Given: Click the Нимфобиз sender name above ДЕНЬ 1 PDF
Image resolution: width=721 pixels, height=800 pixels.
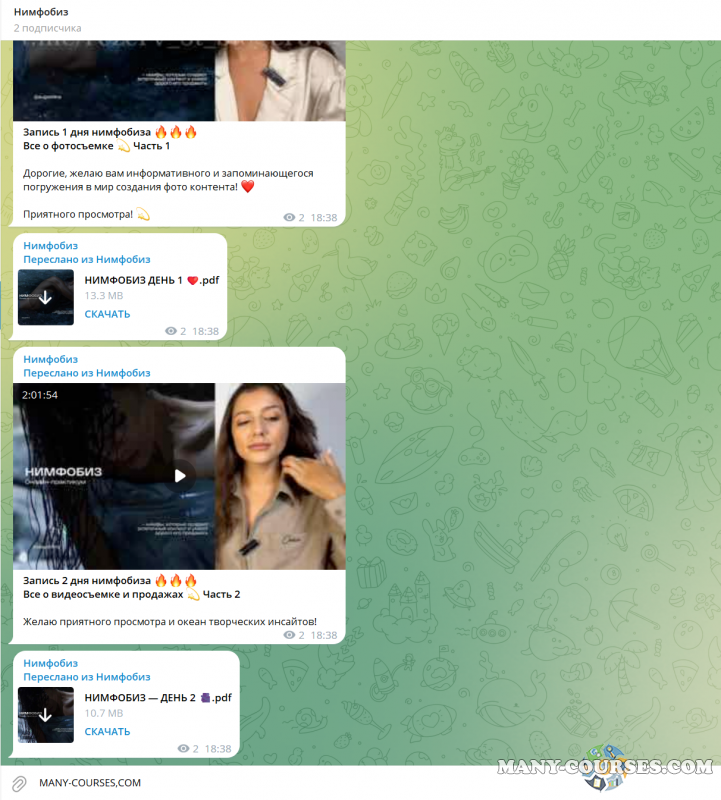Looking at the screenshot, I should pos(50,246).
